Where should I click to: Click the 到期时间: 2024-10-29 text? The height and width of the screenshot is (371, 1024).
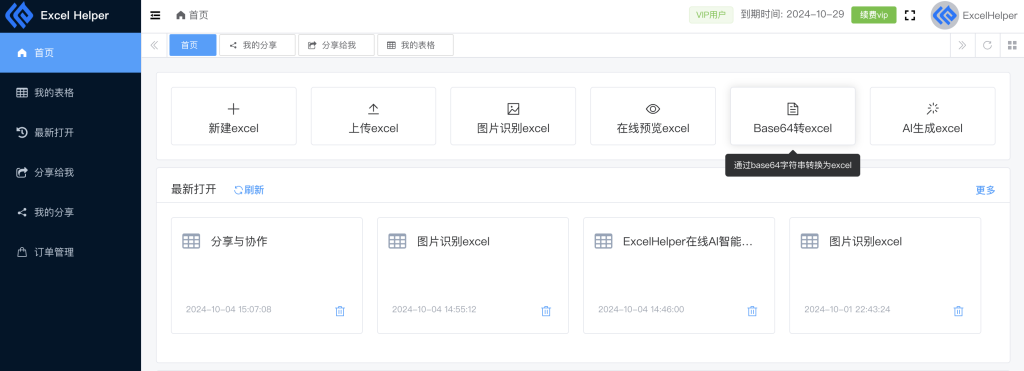(x=792, y=15)
